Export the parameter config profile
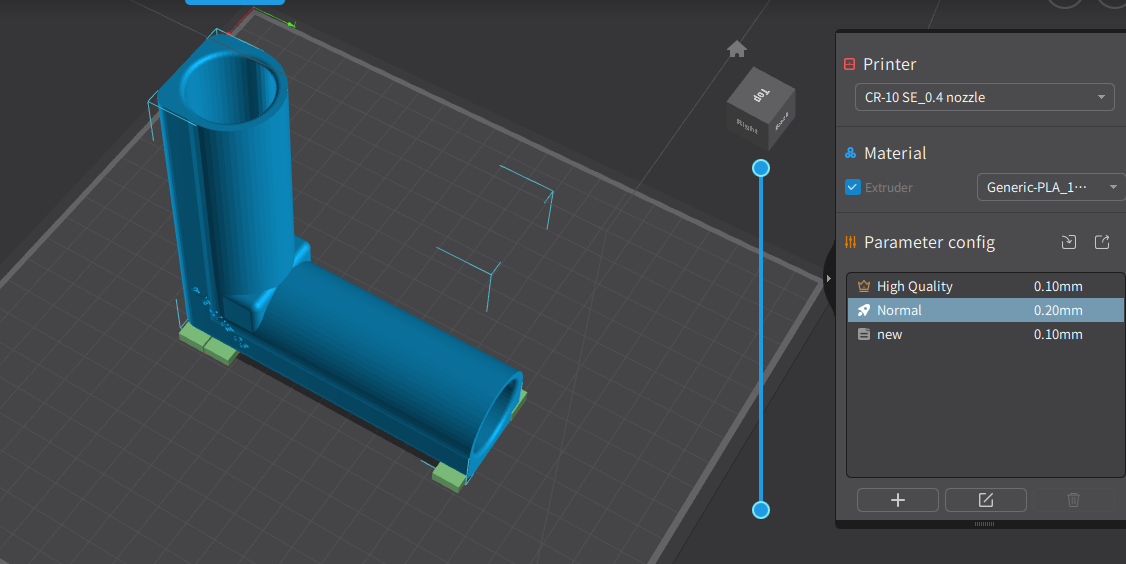Viewport: 1126px width, 564px height. (x=1102, y=242)
